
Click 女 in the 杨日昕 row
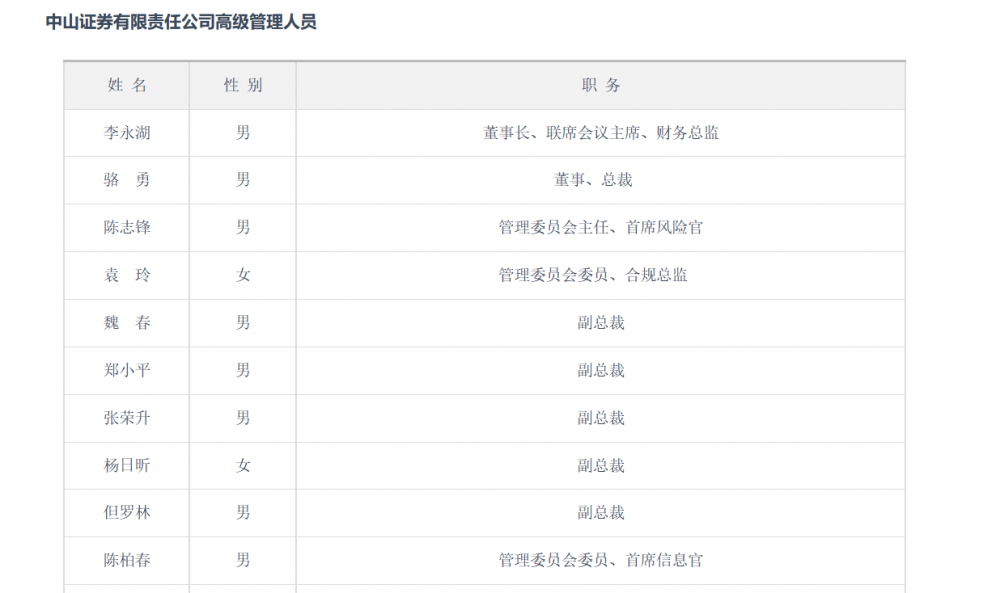(x=243, y=465)
